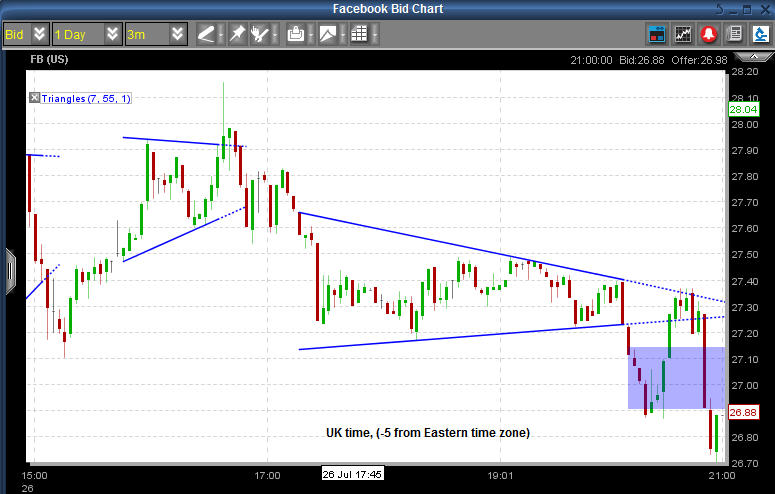Image resolution: width=775 pixels, height=494 pixels.
Task: Click the 19:01 time axis label
Action: (x=500, y=476)
